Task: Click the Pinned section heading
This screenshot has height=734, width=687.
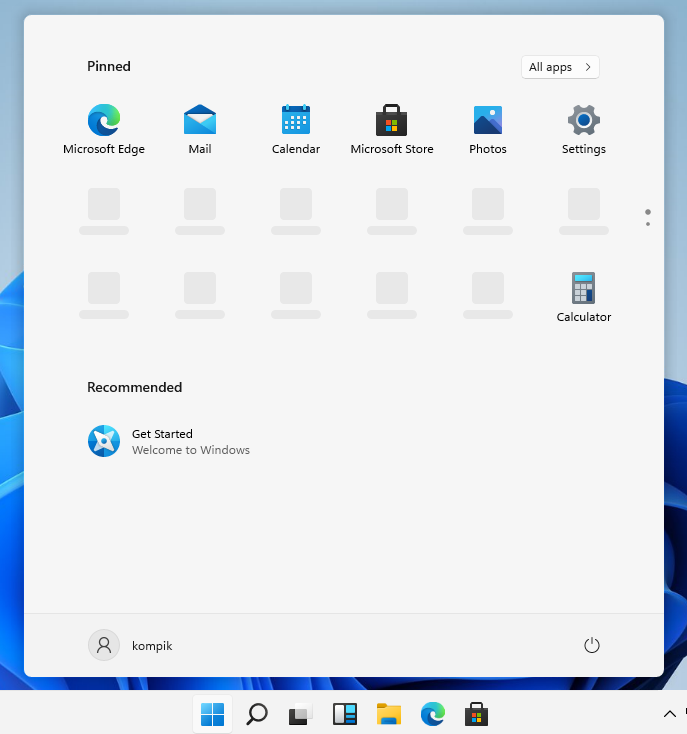Action: [109, 66]
